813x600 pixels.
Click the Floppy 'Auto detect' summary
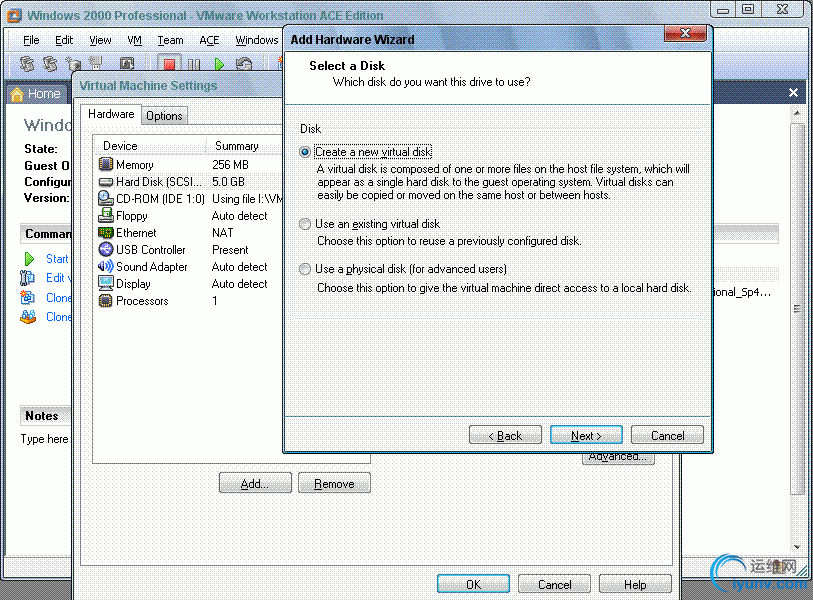(x=240, y=216)
